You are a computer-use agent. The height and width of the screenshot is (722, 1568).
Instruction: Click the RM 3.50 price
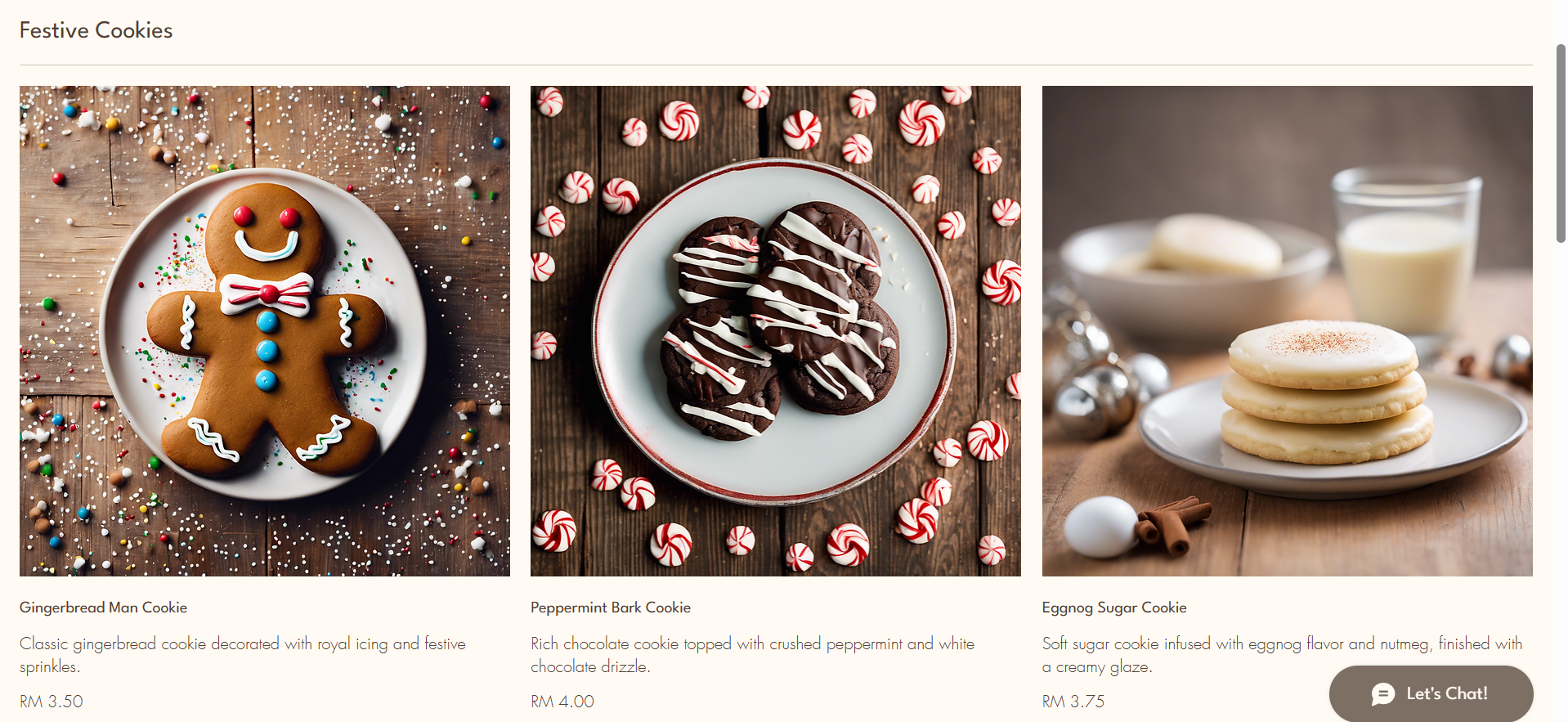(52, 702)
